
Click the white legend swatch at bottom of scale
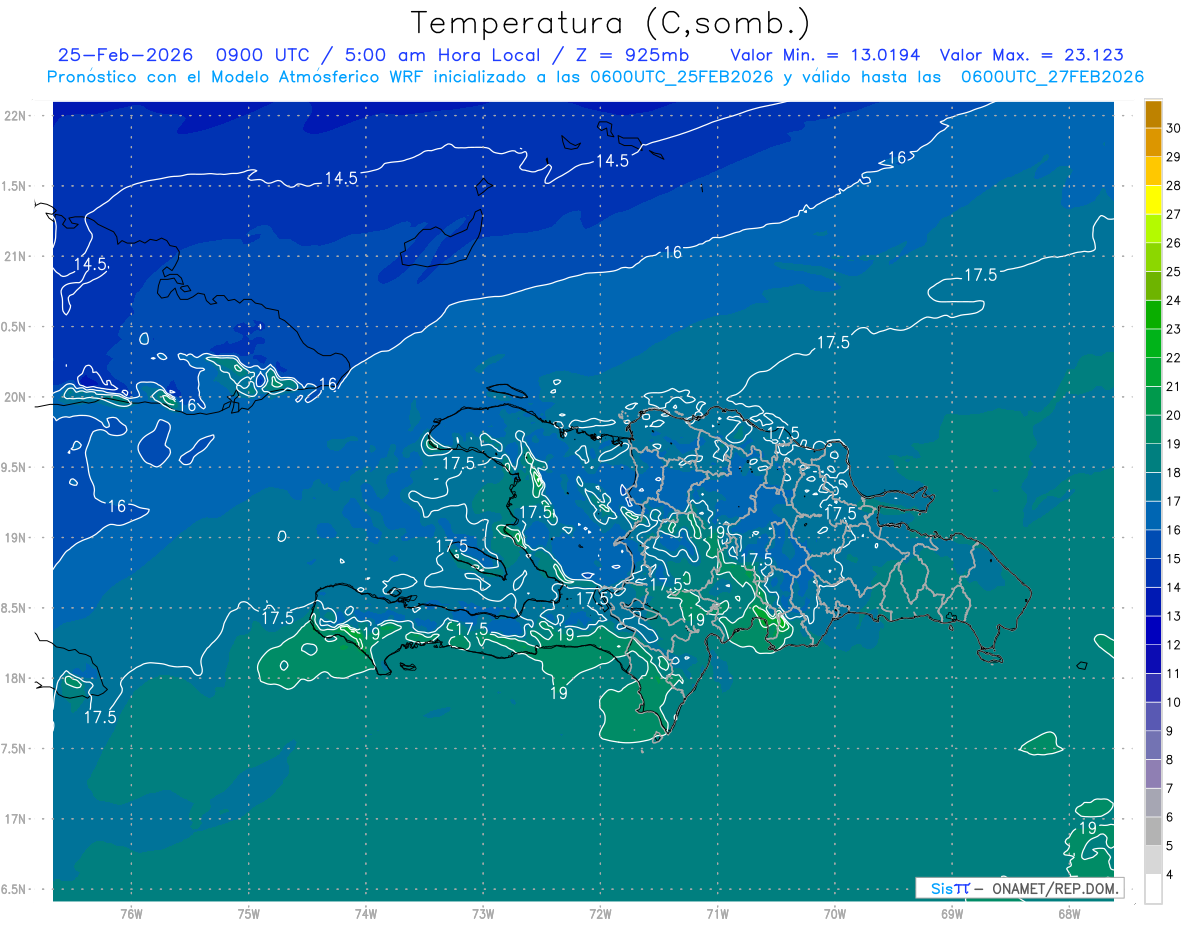[x=1153, y=889]
